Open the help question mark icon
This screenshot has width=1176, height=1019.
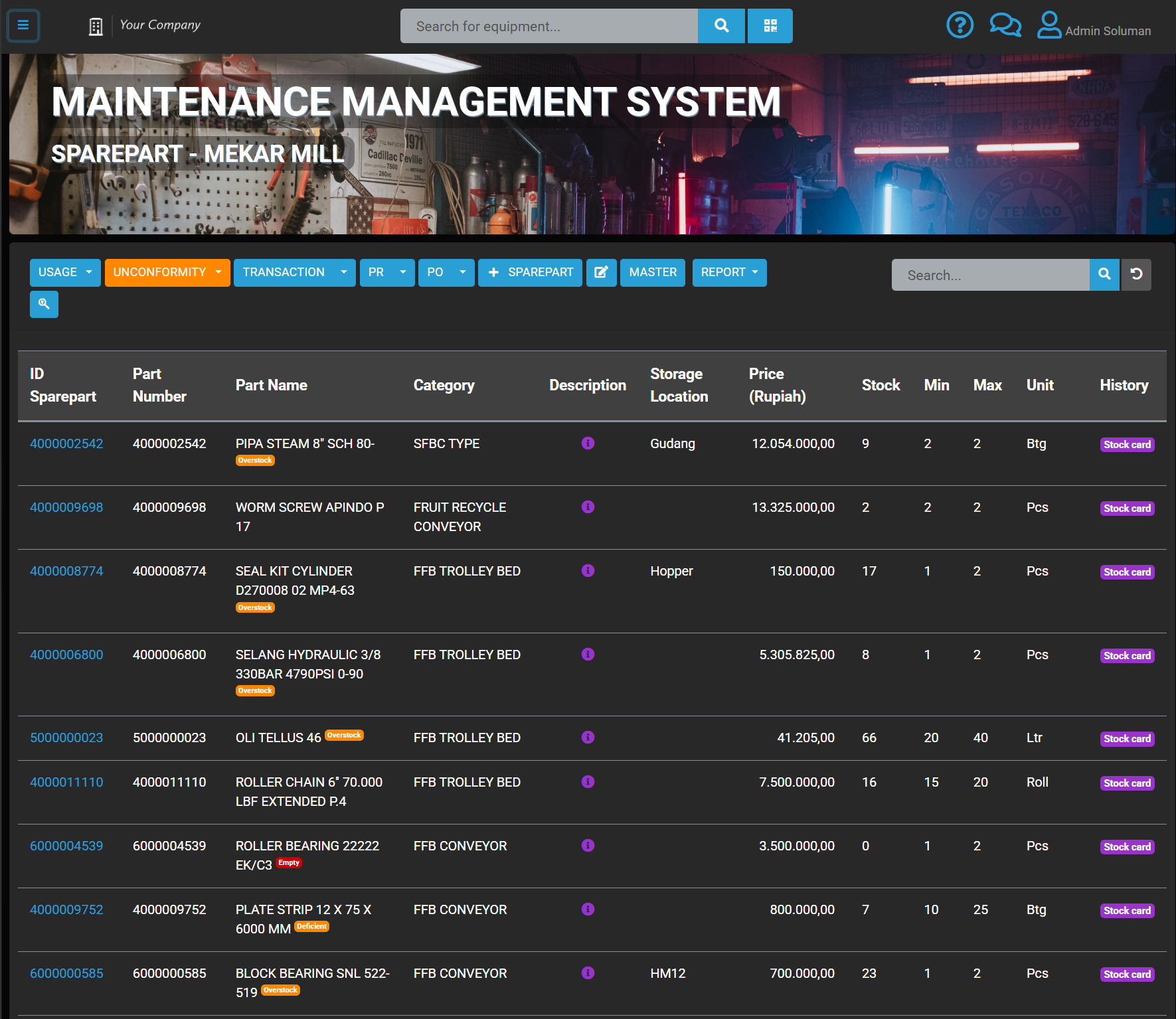[x=960, y=26]
